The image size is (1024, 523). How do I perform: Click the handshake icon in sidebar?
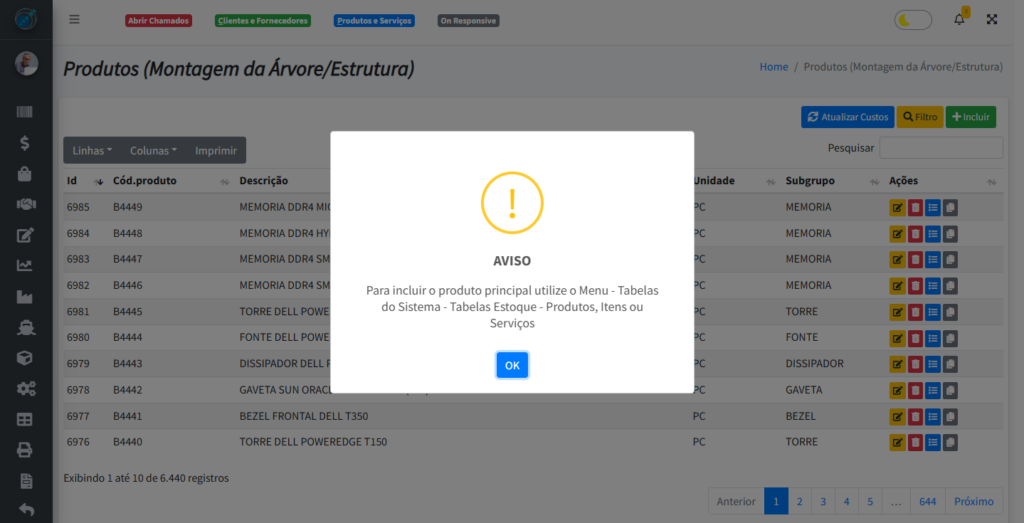[x=25, y=204]
